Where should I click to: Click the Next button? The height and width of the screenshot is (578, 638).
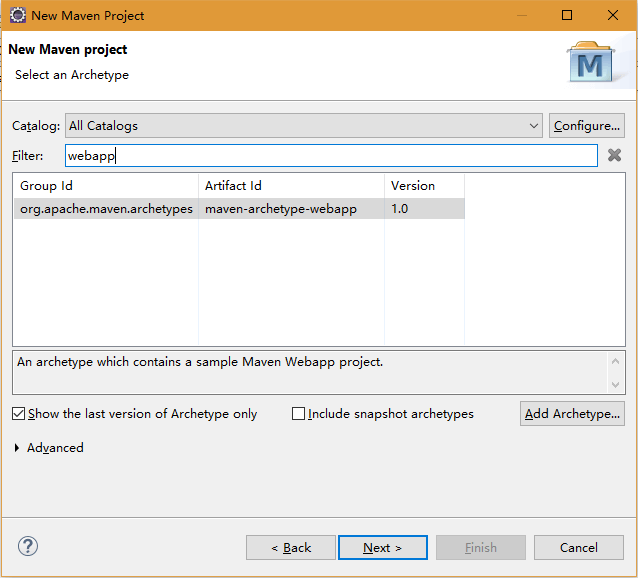click(383, 547)
